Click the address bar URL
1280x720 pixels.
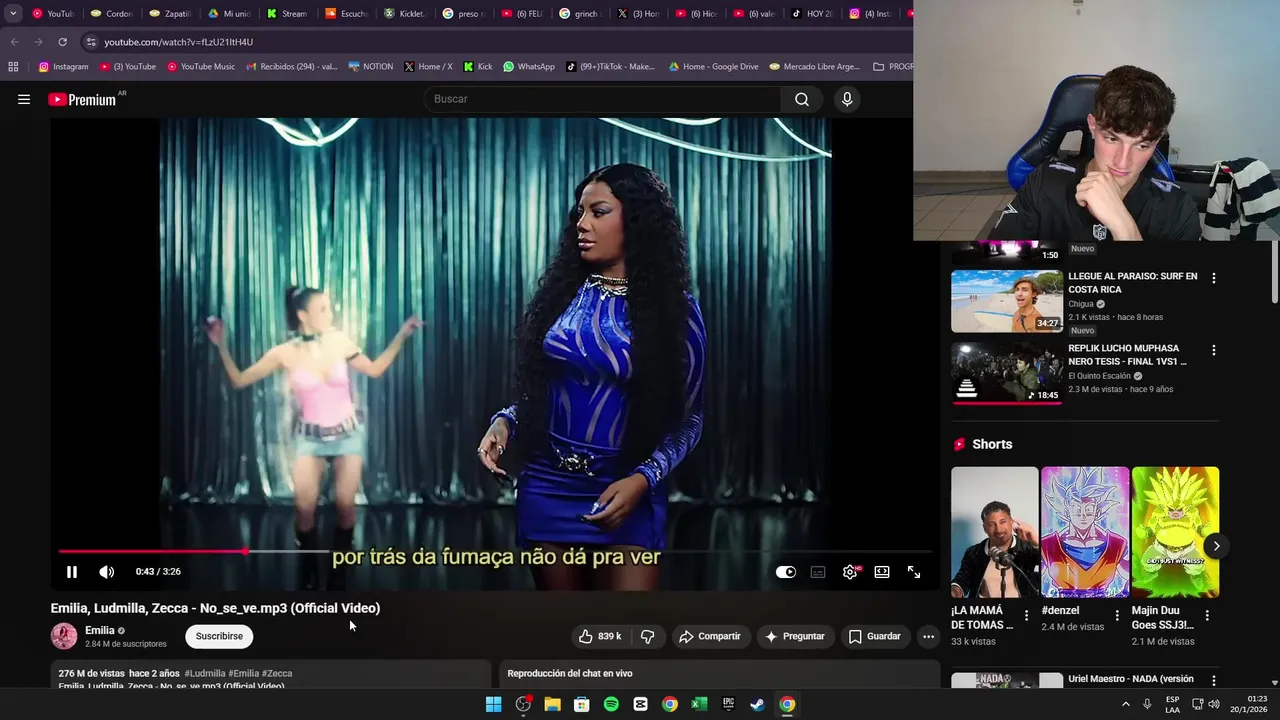(x=178, y=42)
